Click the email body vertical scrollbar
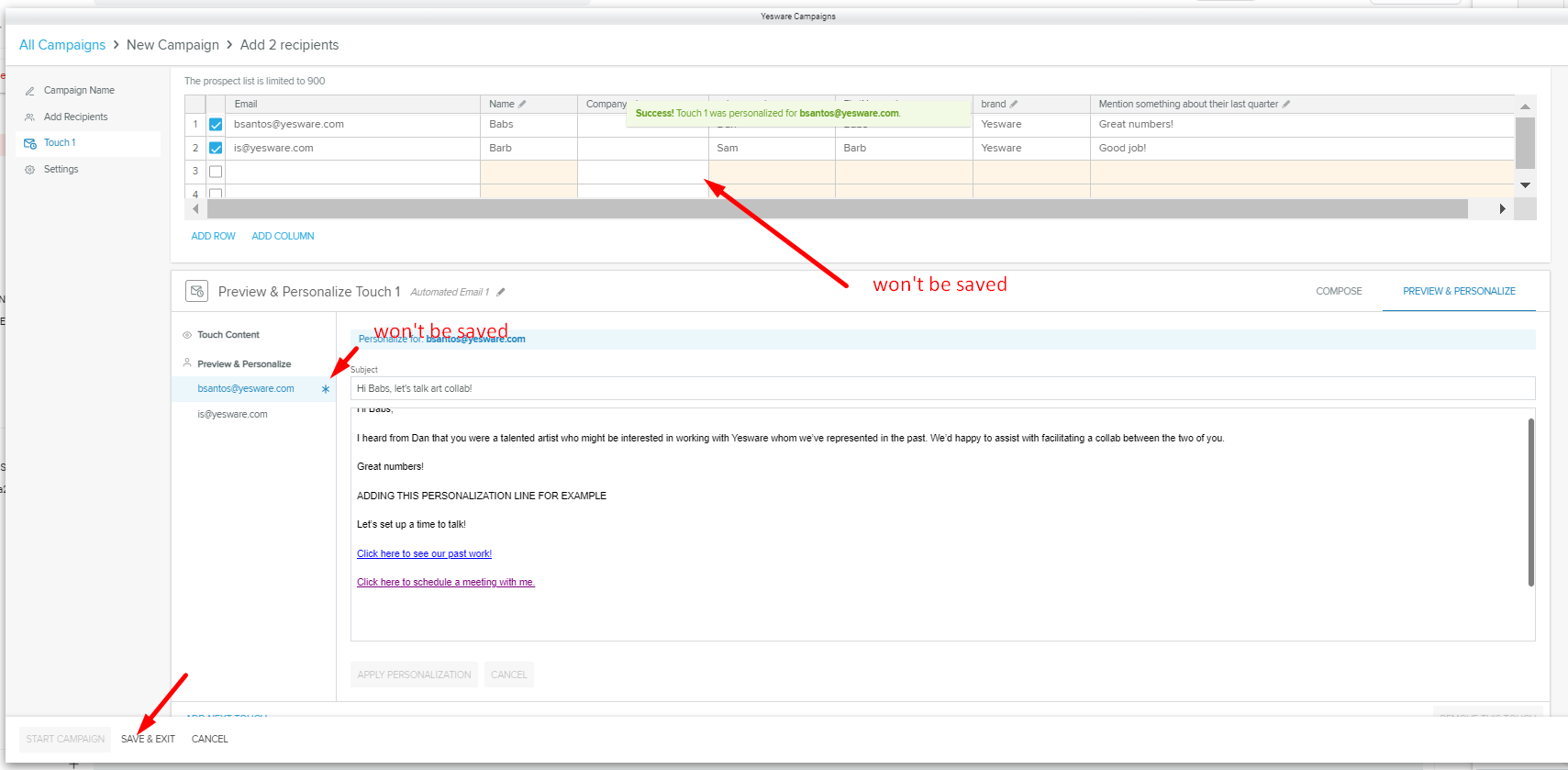Image resolution: width=1568 pixels, height=770 pixels. point(1530,502)
